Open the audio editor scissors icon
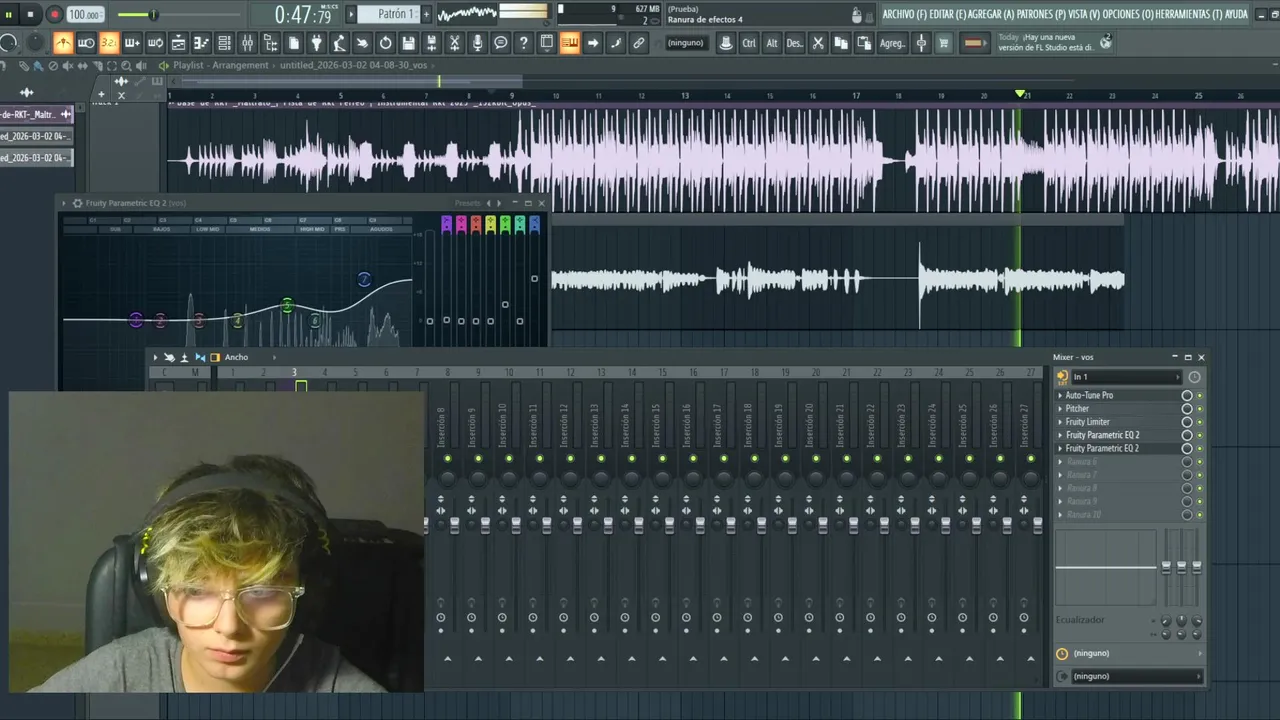Image resolution: width=1280 pixels, height=720 pixels. pyautogui.click(x=454, y=43)
